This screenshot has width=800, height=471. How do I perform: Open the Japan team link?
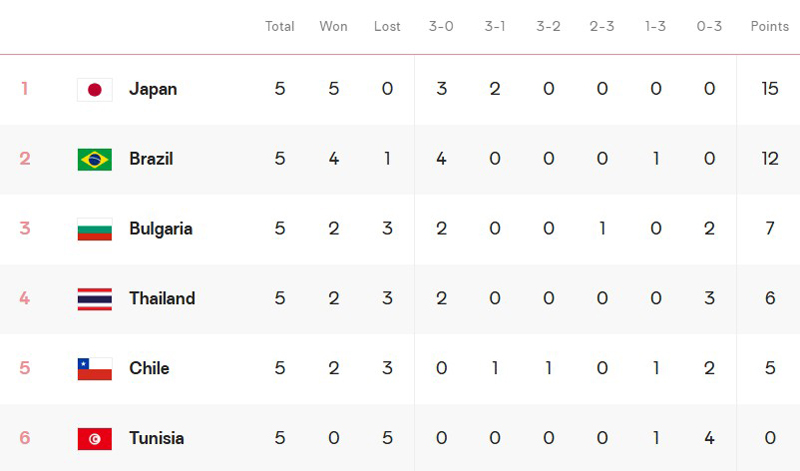153,89
